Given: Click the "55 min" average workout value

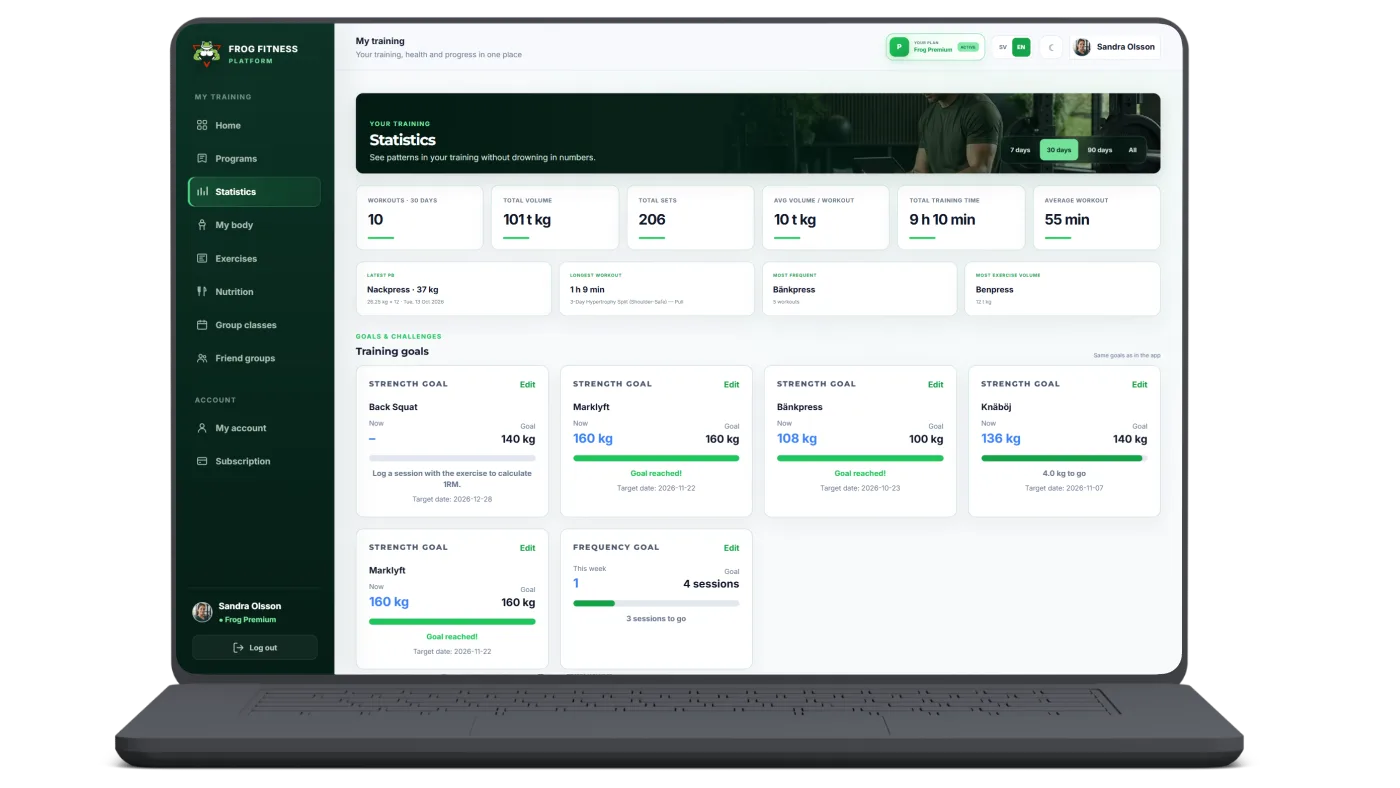Looking at the screenshot, I should [1067, 220].
